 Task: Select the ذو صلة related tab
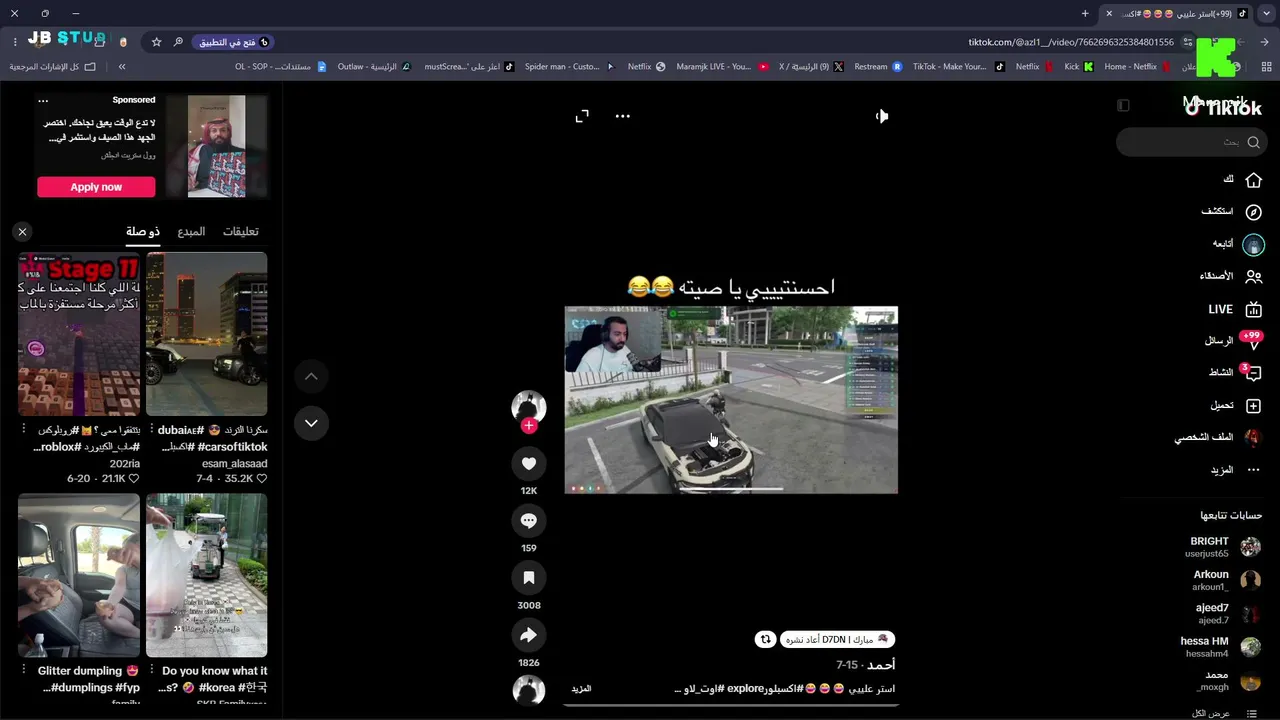(143, 232)
